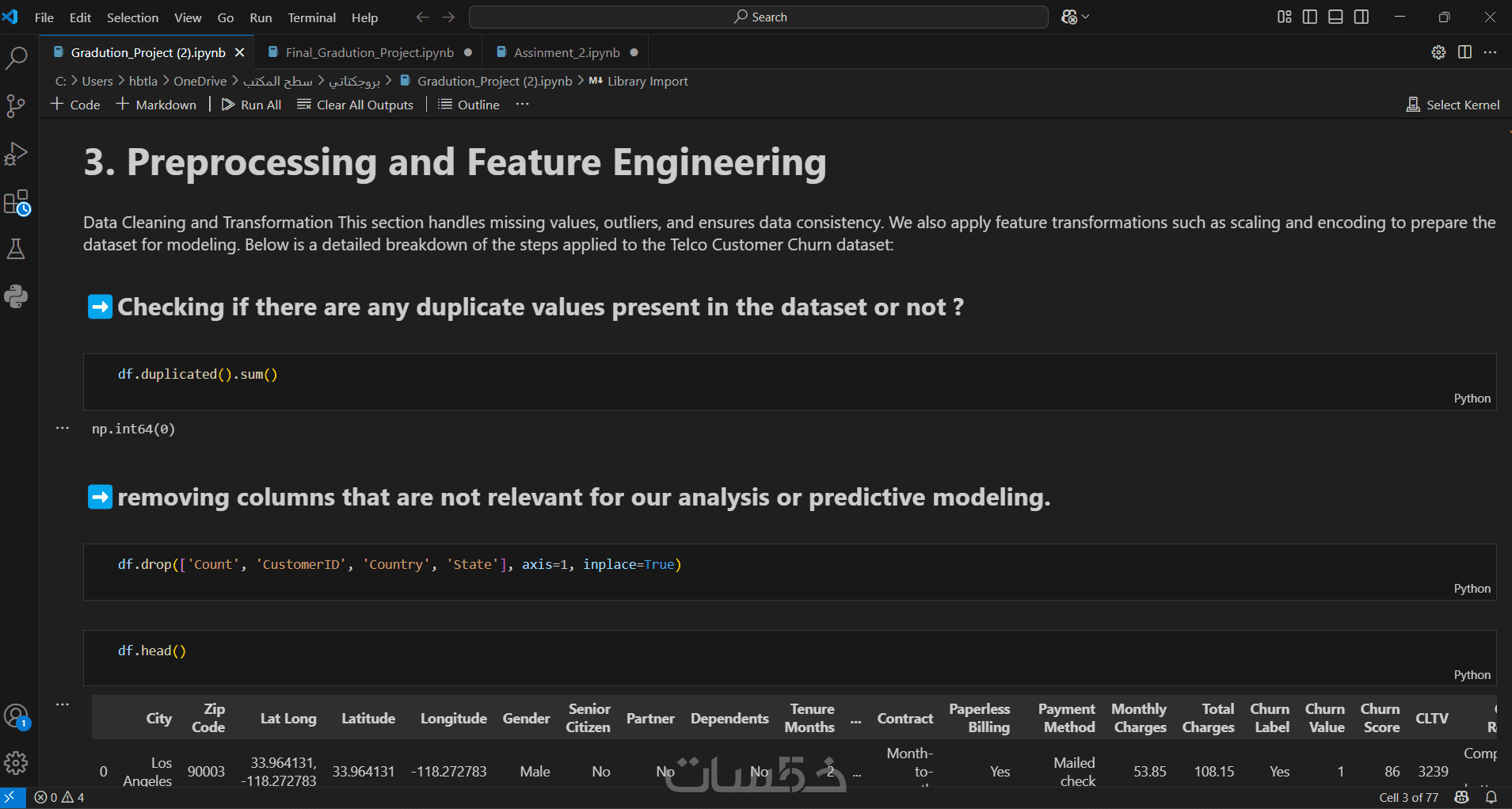Open the Accounts menu icon
Viewport: 1512px width, 809px height.
tap(16, 716)
